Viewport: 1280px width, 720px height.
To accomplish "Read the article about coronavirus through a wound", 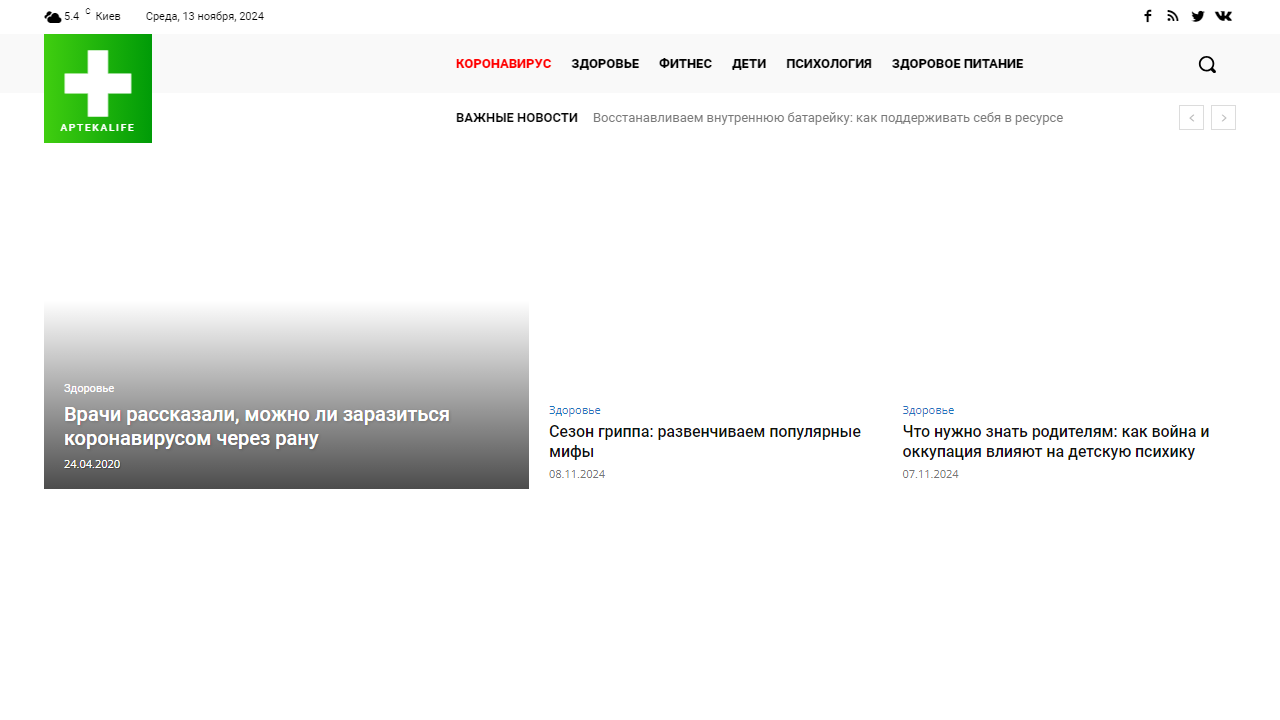I will pos(257,426).
